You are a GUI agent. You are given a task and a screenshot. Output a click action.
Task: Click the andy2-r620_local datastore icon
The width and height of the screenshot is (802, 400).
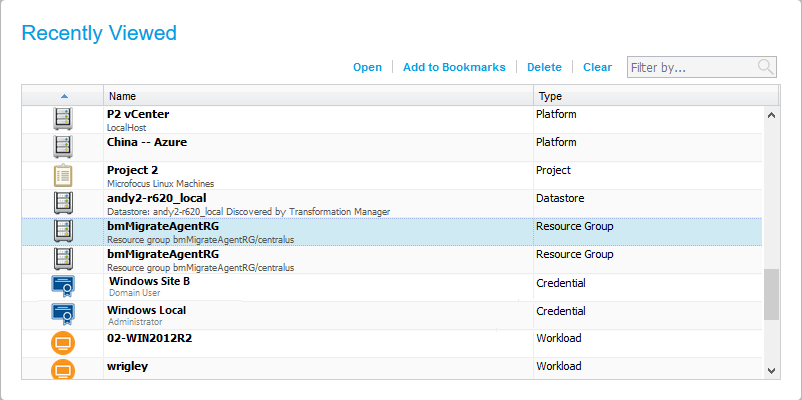point(63,203)
